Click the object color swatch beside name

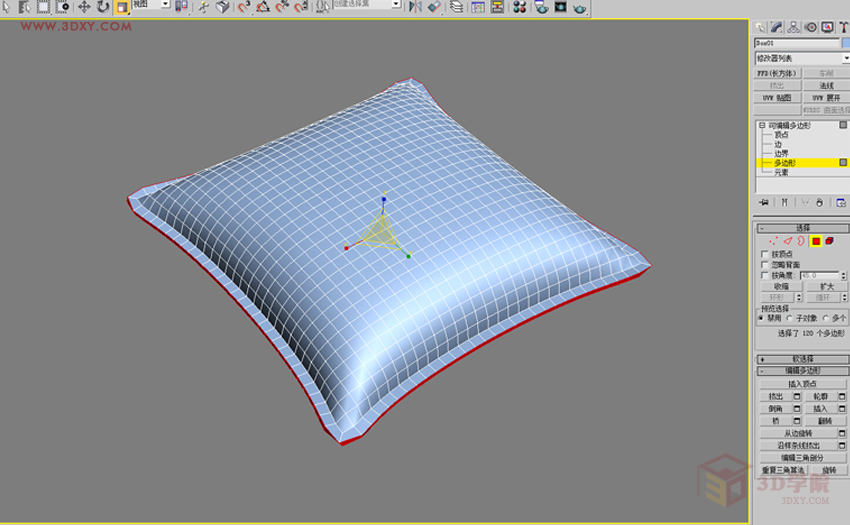pyautogui.click(x=845, y=44)
